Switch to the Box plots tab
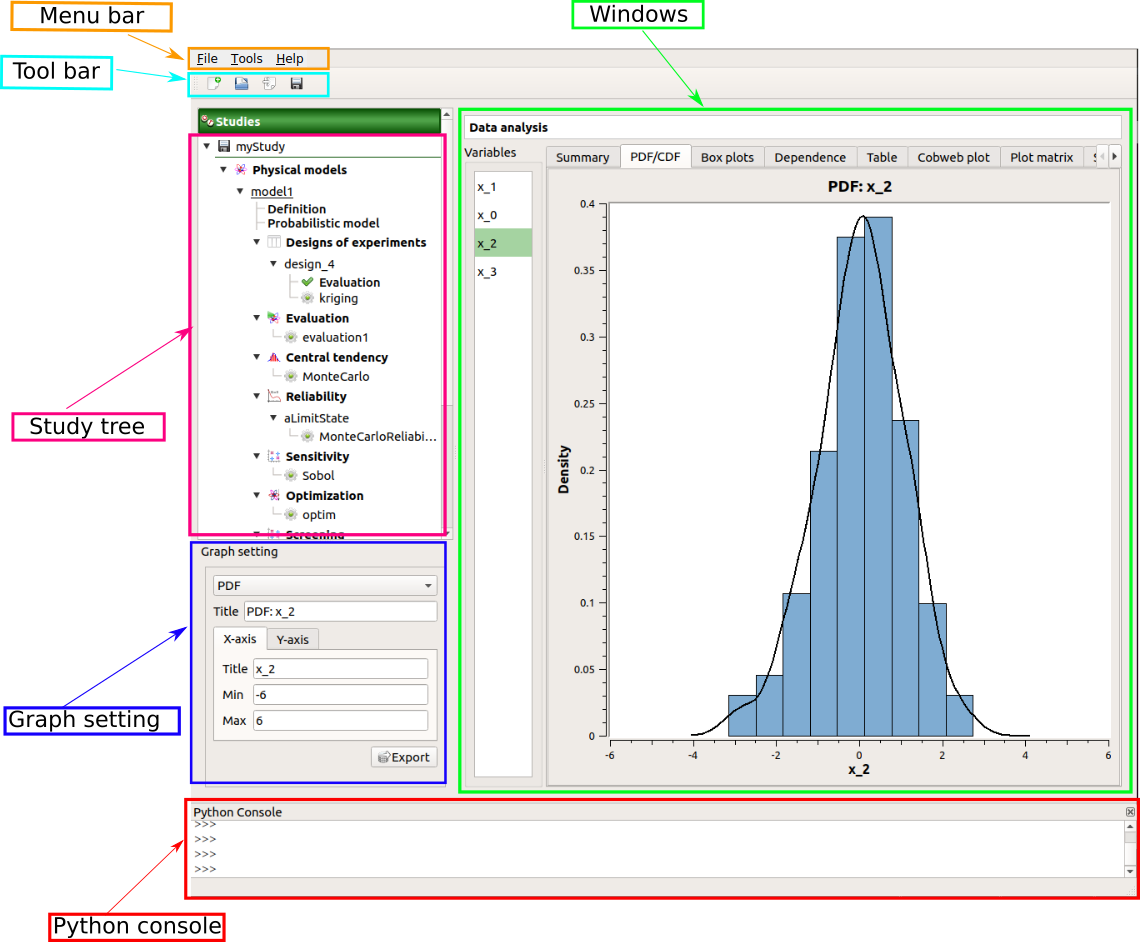 pyautogui.click(x=727, y=157)
